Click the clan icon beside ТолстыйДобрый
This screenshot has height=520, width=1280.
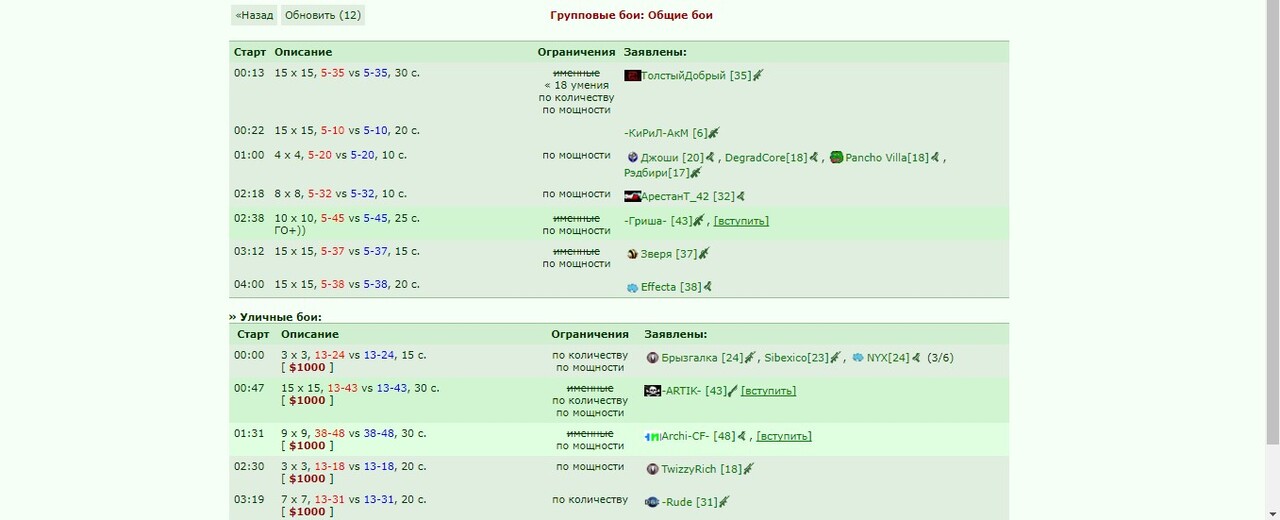(x=632, y=75)
